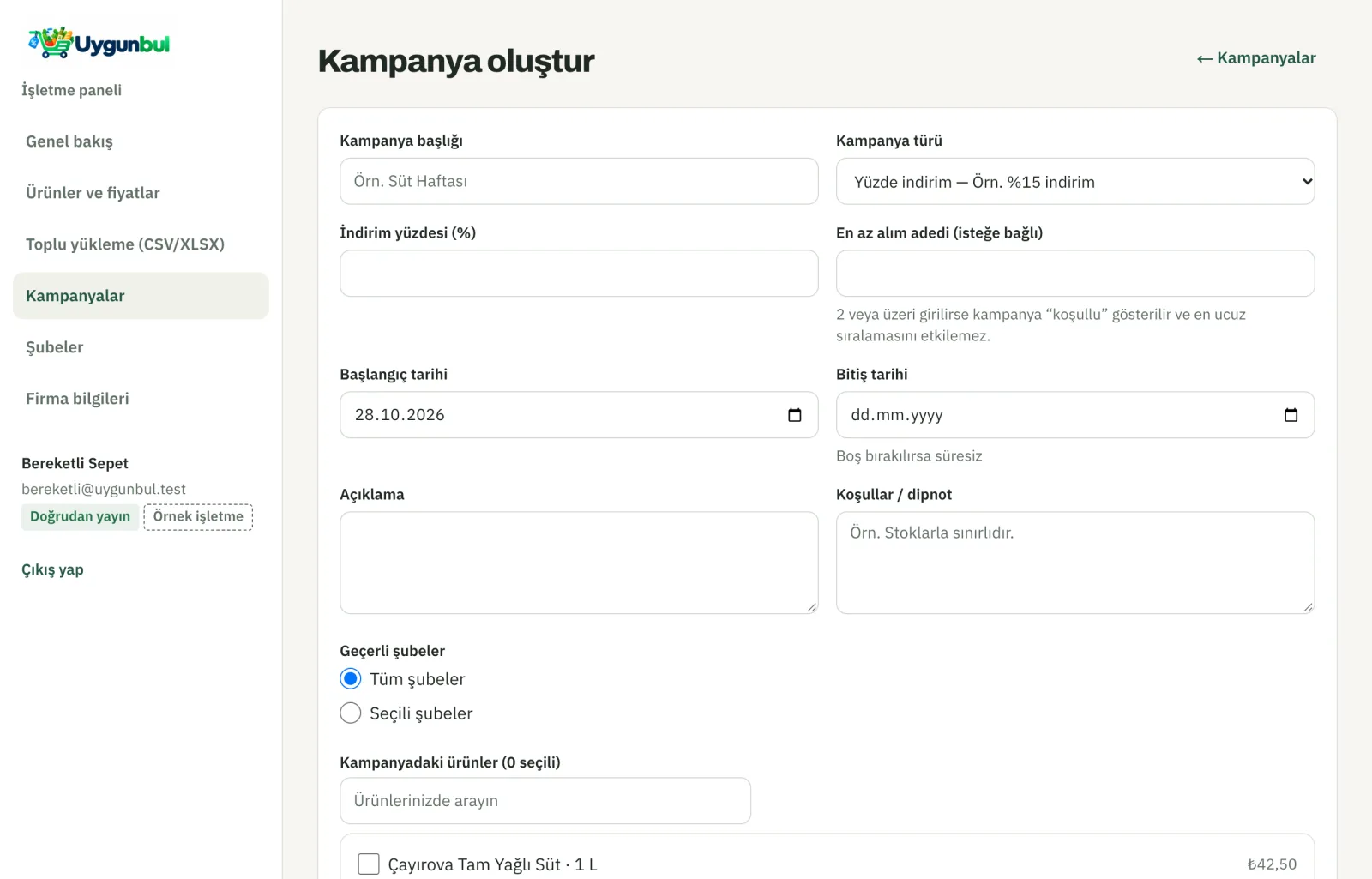Viewport: 1372px width, 879px height.
Task: Open Firma bilgileri page
Action: 141,399
